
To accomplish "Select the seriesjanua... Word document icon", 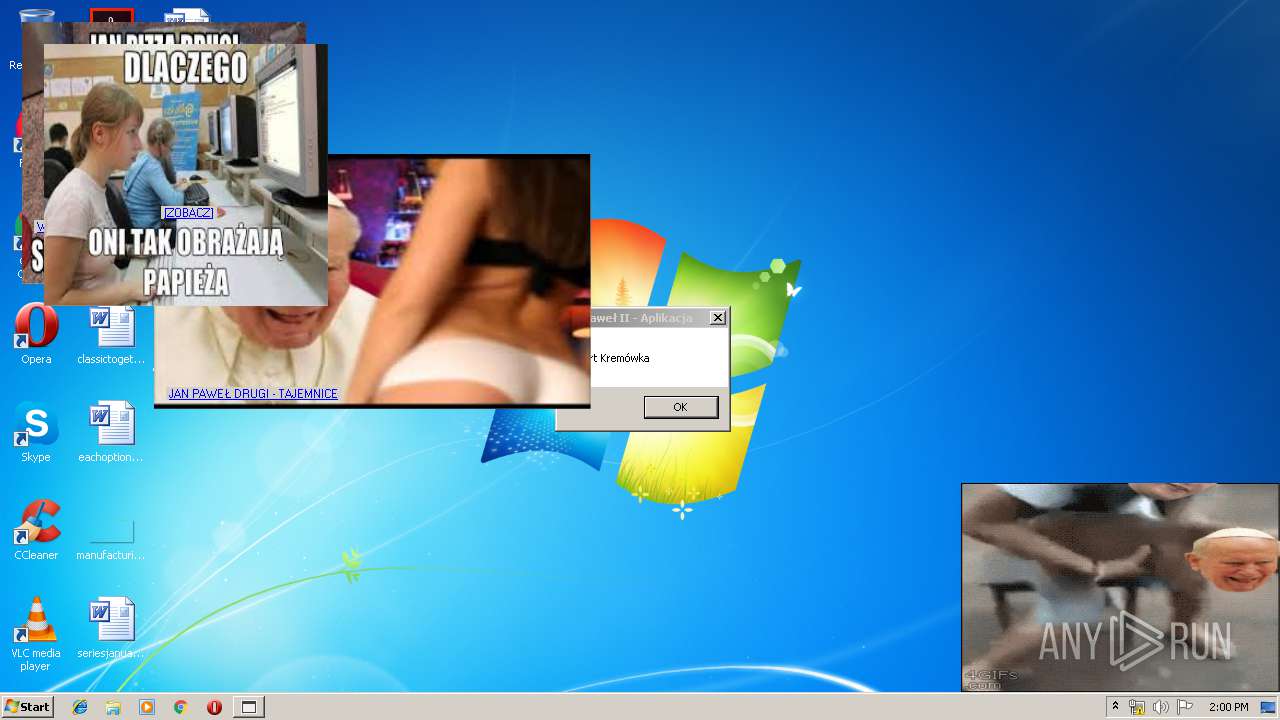I will coord(111,629).
